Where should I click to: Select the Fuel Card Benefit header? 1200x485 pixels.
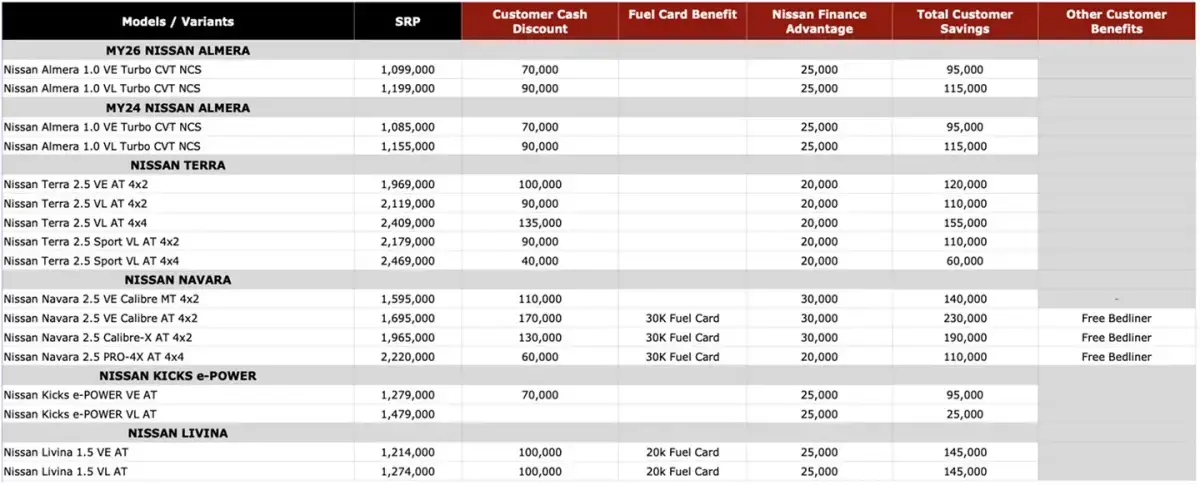point(683,21)
